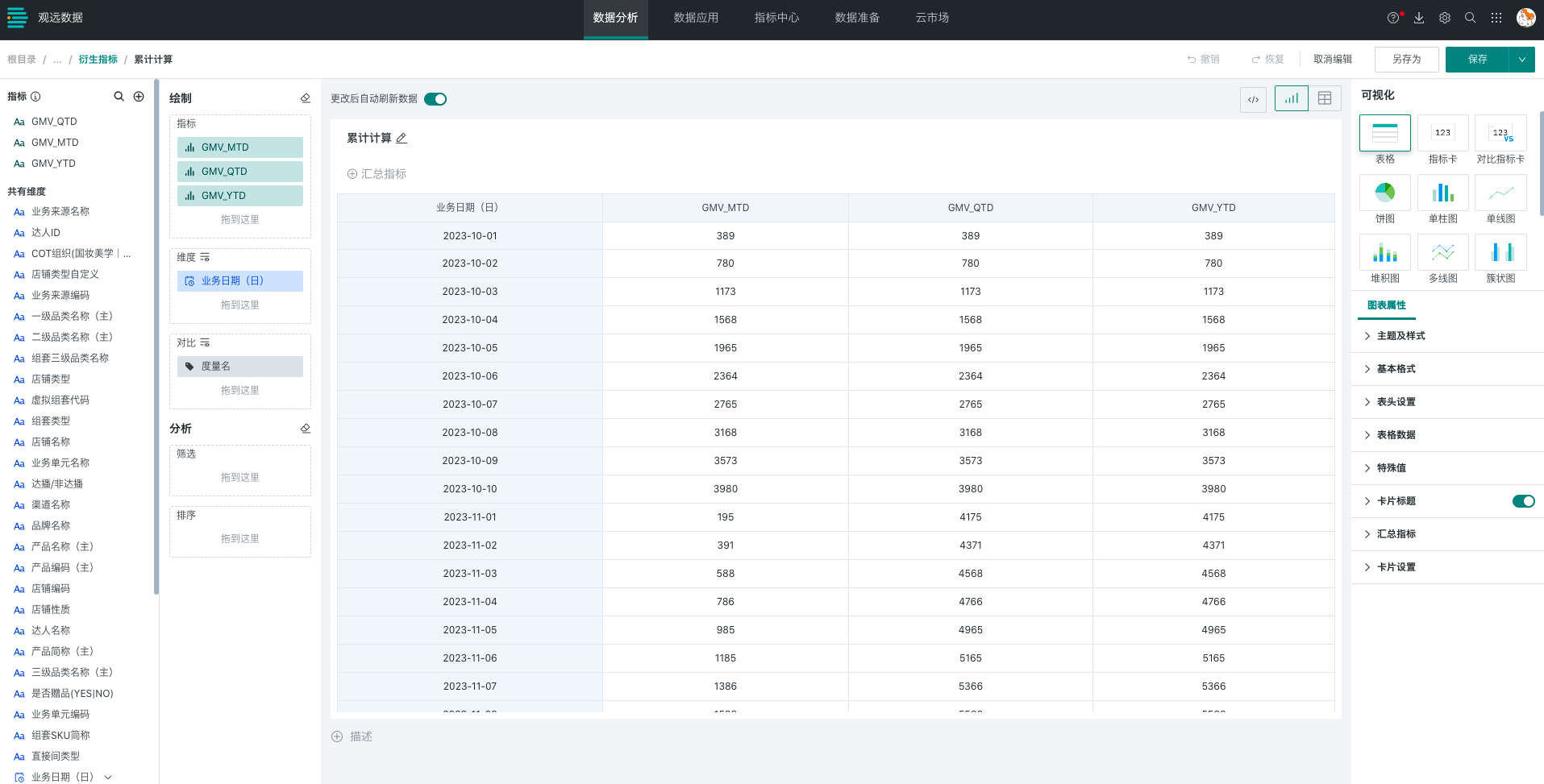1544x784 pixels.
Task: Clear the 绘制 section with eraser icon
Action: 305,98
